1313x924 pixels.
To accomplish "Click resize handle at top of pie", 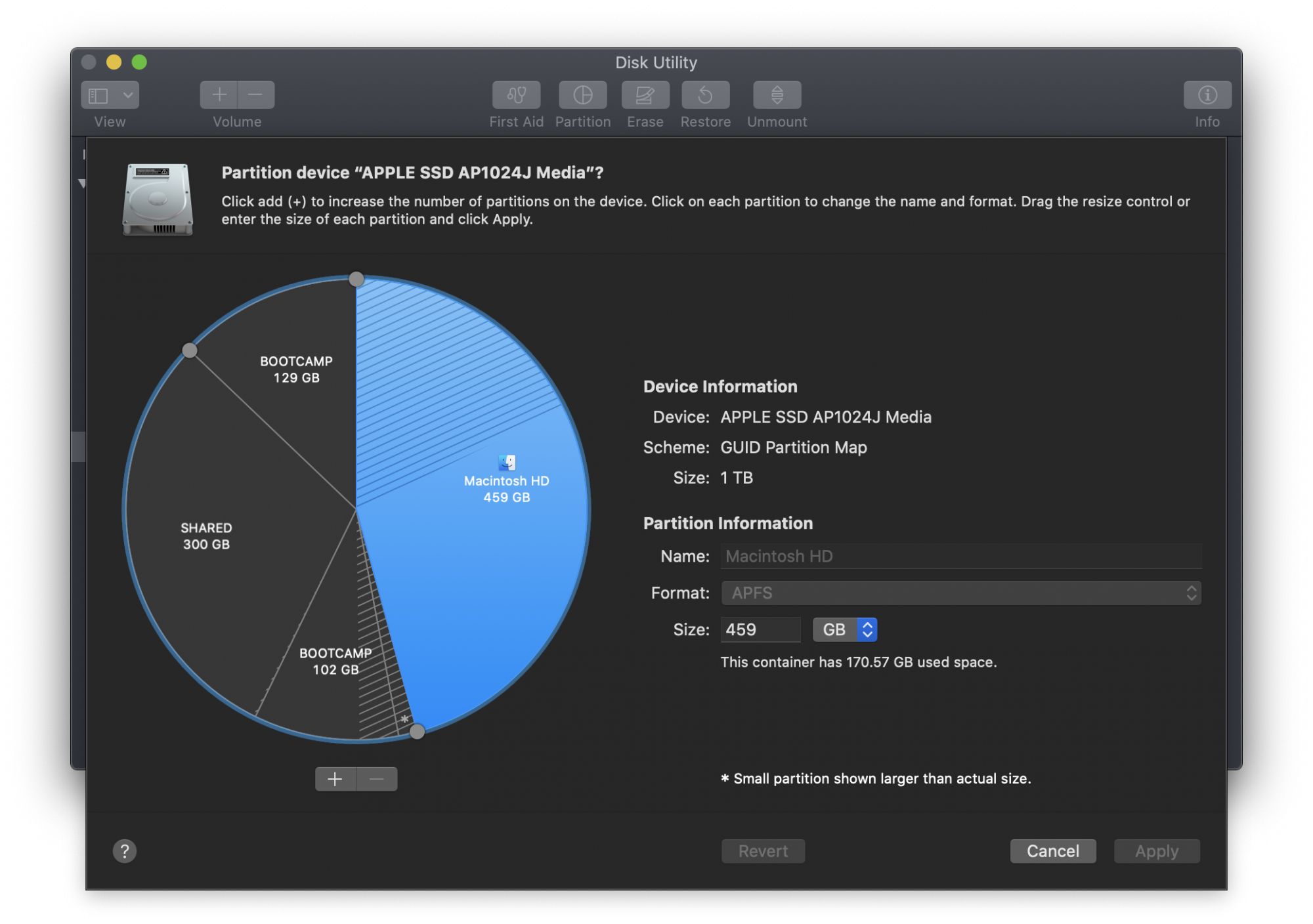I will click(x=356, y=280).
